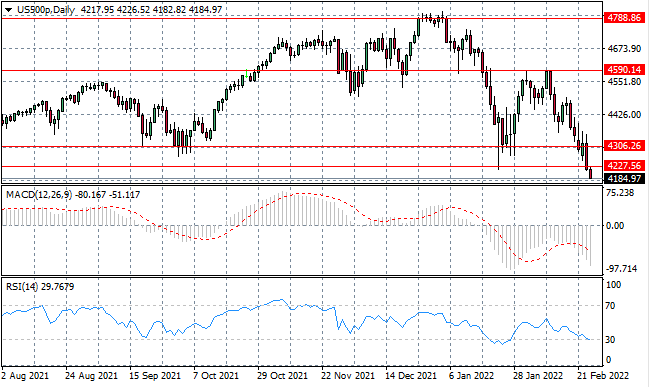Click the 2 Aug 2021 date label

click(25, 376)
